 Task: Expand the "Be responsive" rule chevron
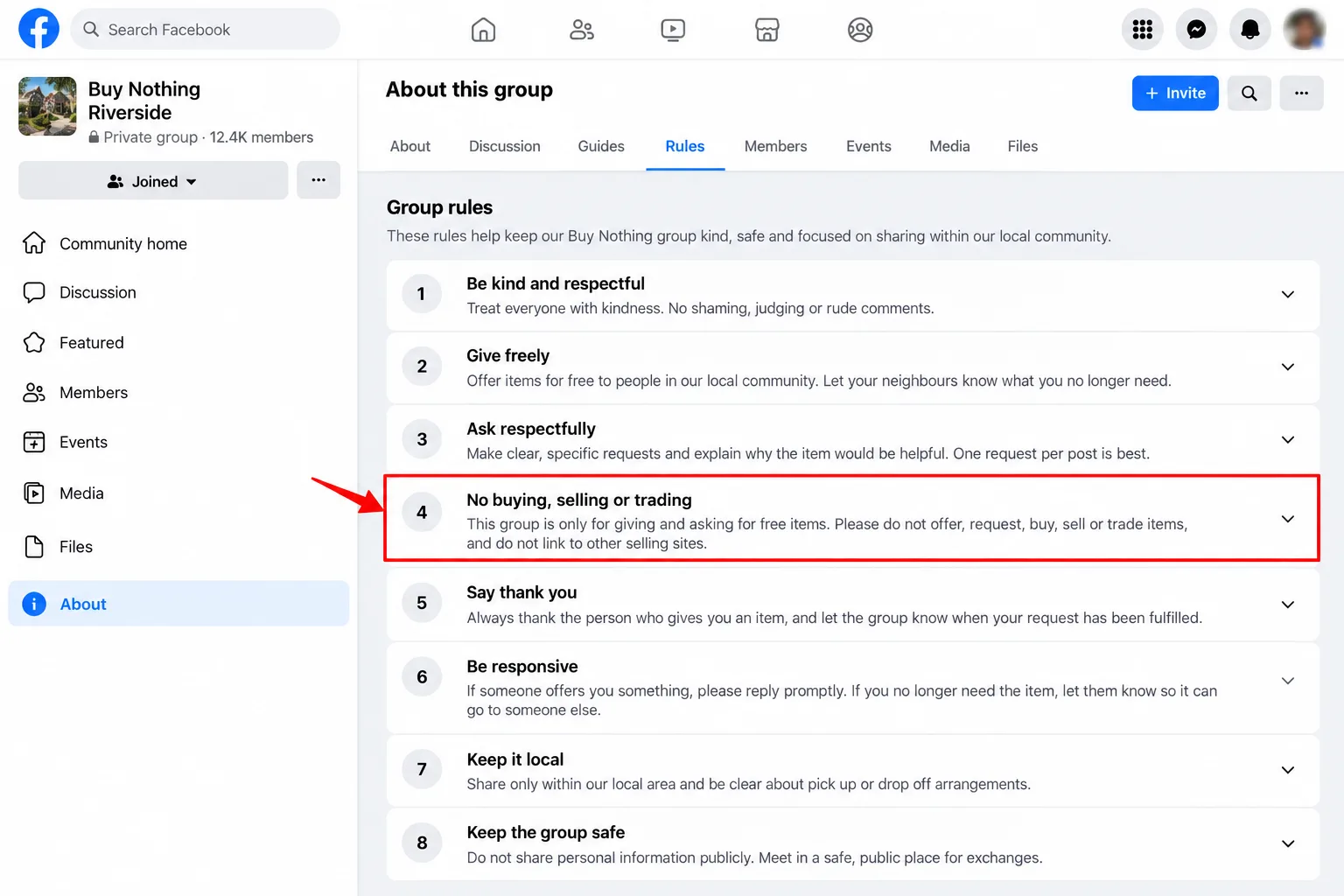1287,681
